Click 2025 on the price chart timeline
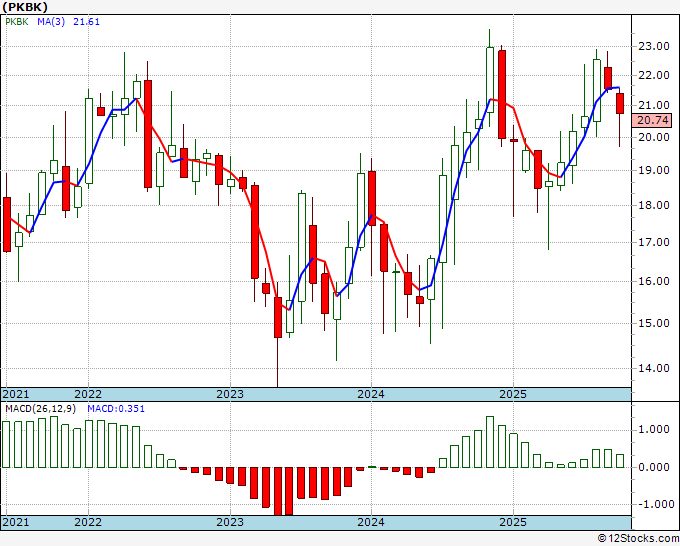Image resolution: width=680 pixels, height=546 pixels. tap(513, 394)
